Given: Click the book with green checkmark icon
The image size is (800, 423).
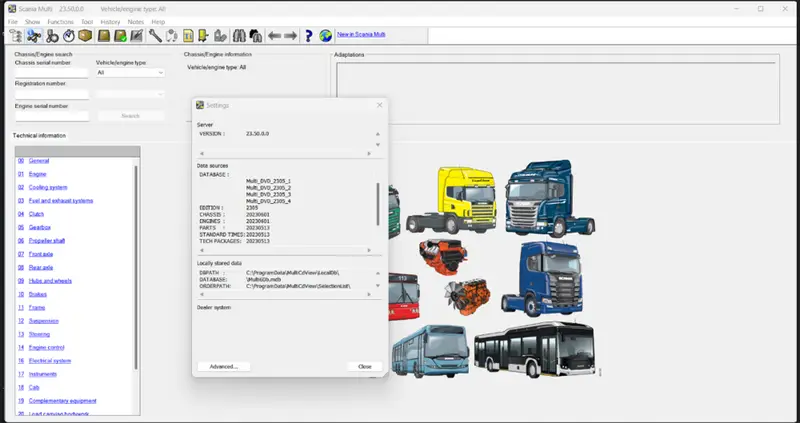Looking at the screenshot, I should coord(120,36).
